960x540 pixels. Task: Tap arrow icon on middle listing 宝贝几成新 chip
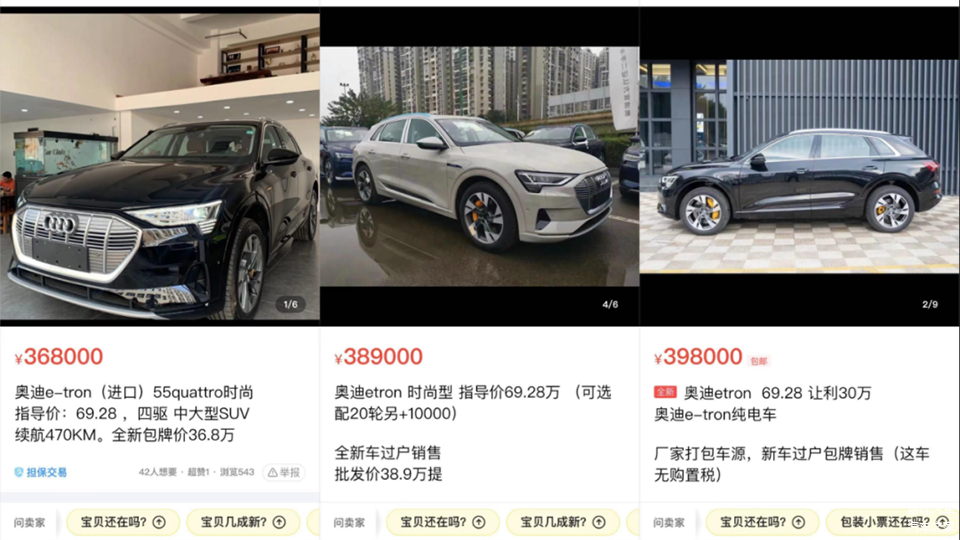599,522
